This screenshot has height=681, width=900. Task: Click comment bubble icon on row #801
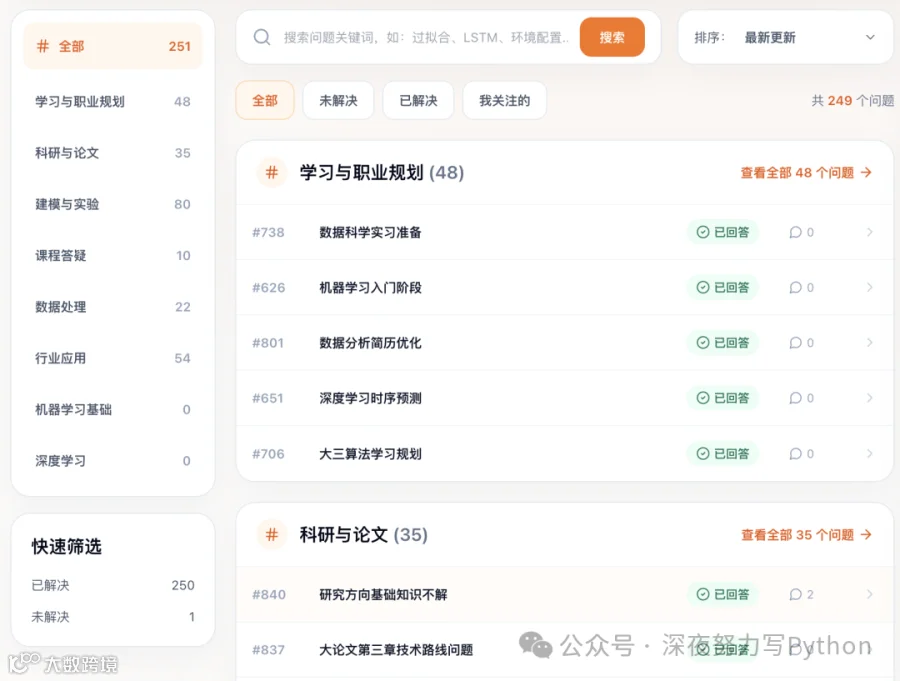pos(795,343)
